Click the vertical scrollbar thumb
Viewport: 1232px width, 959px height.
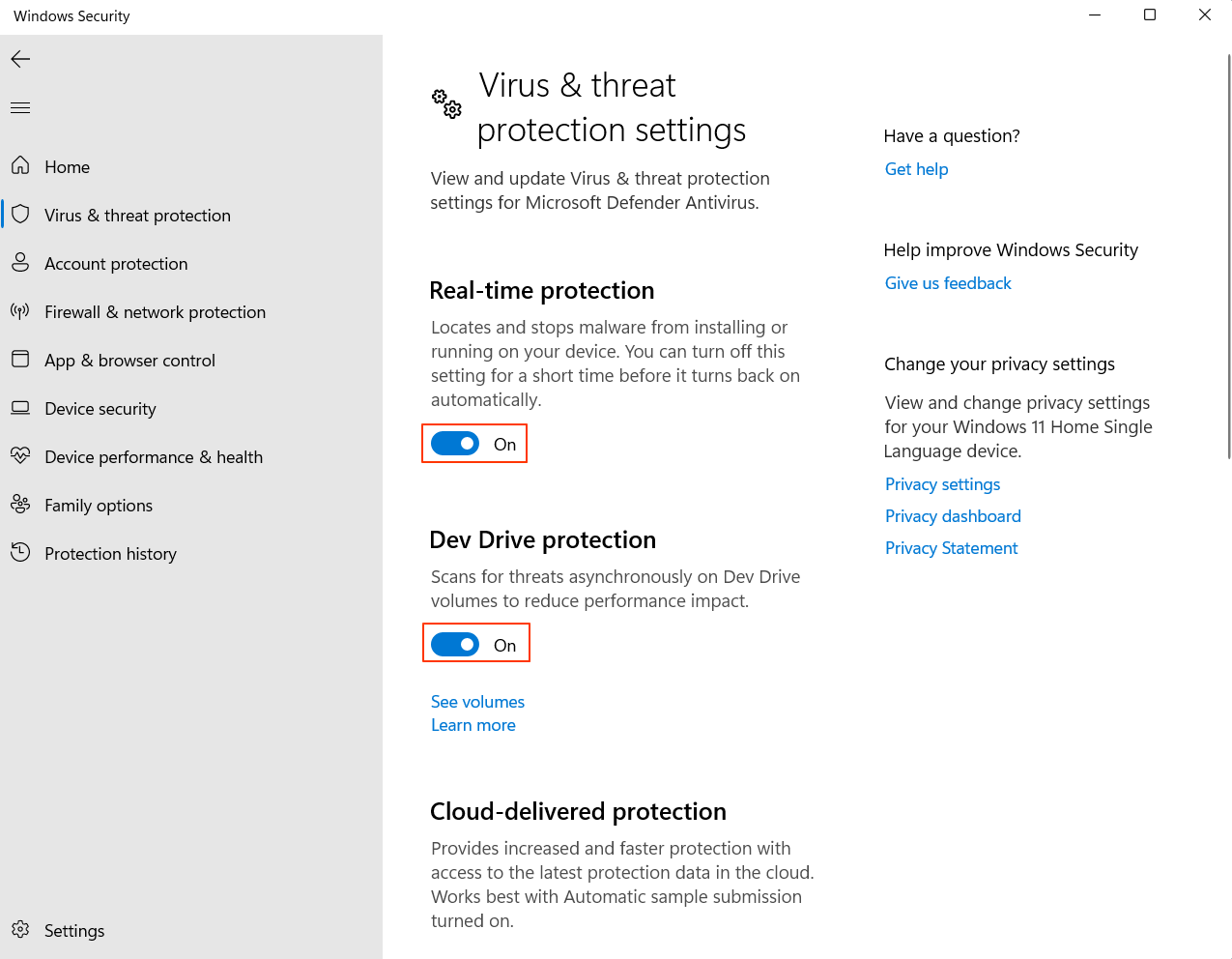tap(1228, 256)
